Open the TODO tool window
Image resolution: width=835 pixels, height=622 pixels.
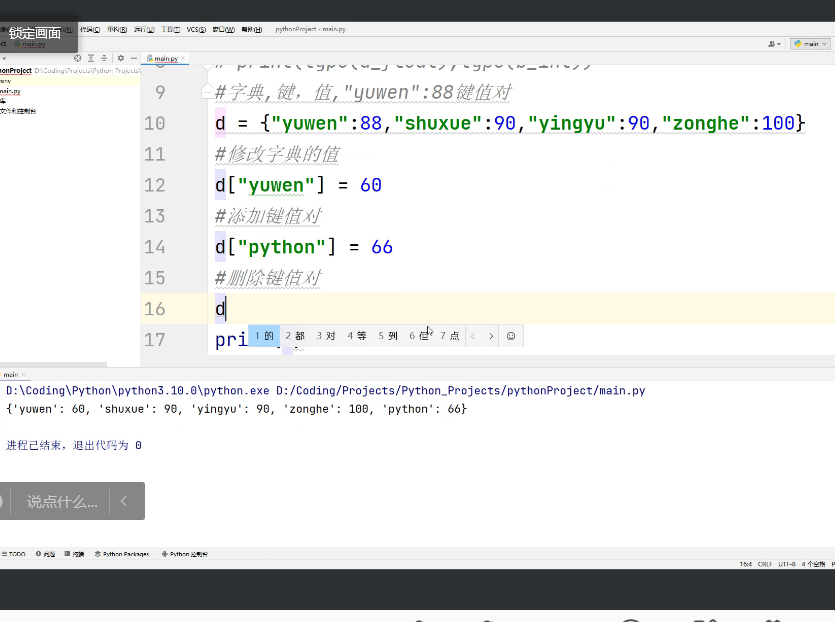coord(14,554)
